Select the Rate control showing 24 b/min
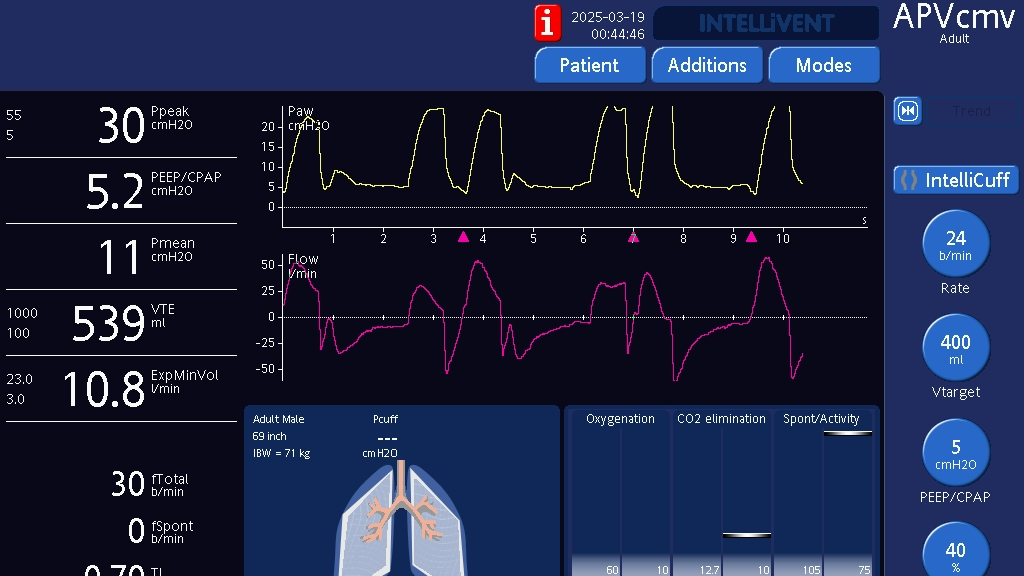 [955, 244]
